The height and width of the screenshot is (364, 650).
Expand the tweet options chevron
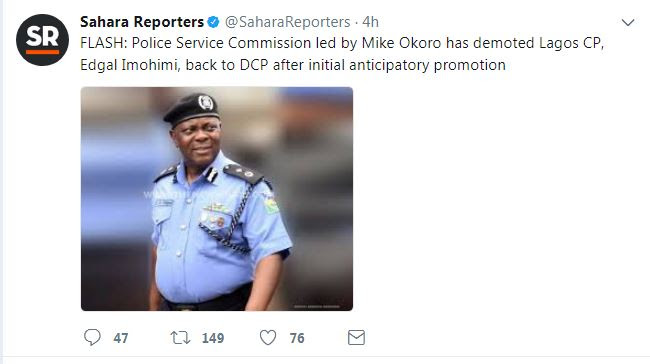click(628, 22)
